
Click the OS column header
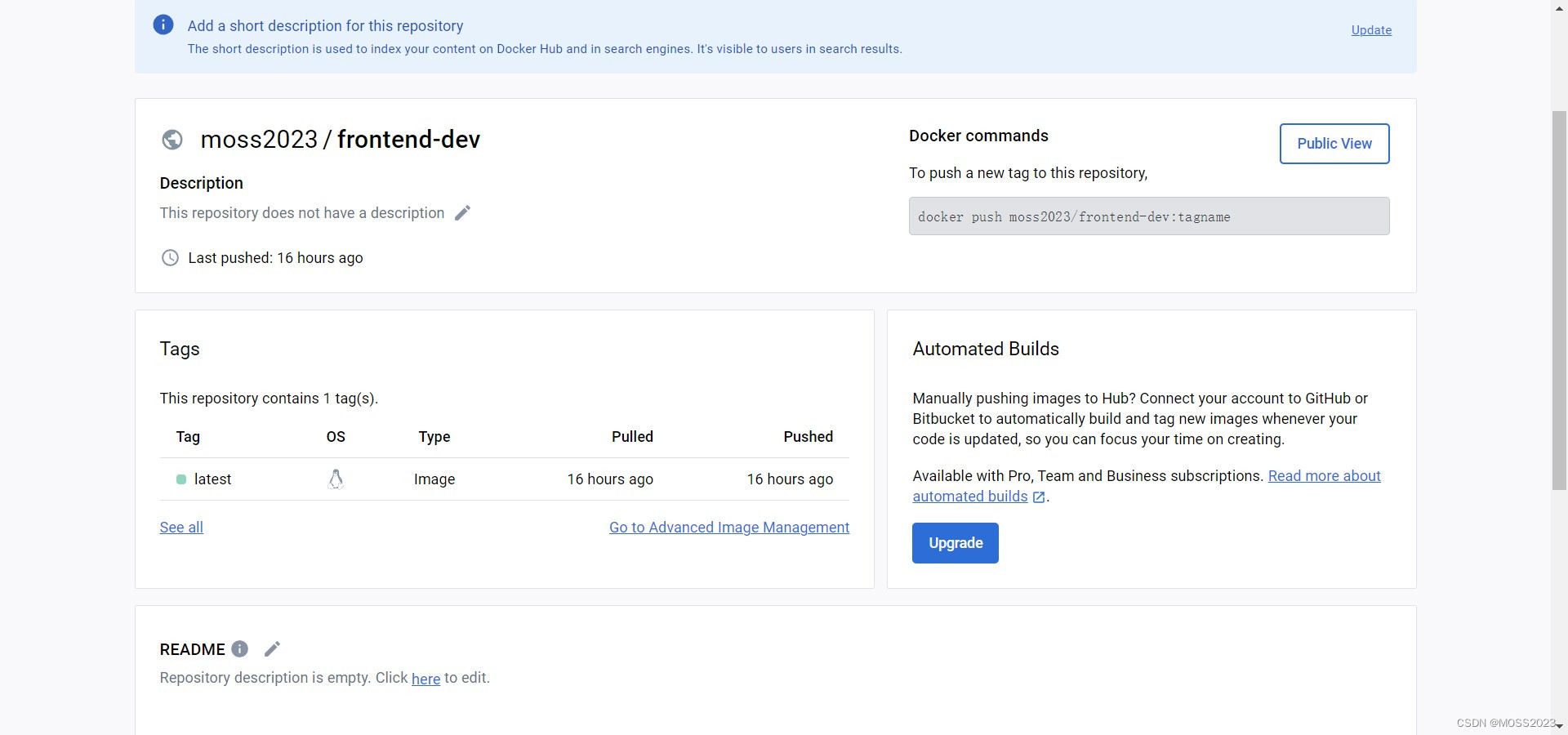coord(336,437)
